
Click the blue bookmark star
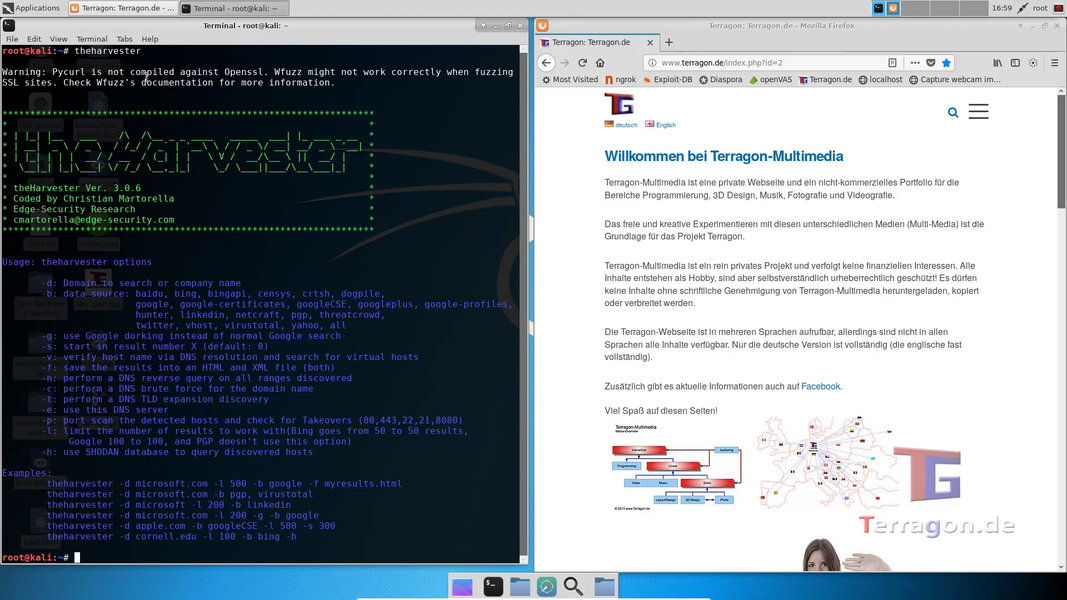point(947,63)
